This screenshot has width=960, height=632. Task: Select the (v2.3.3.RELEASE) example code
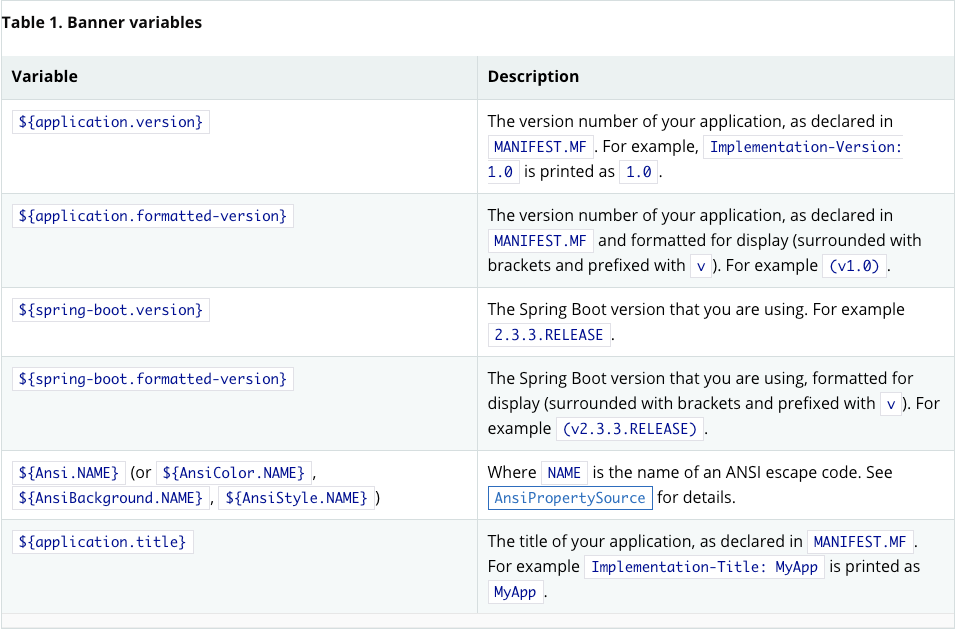point(629,429)
